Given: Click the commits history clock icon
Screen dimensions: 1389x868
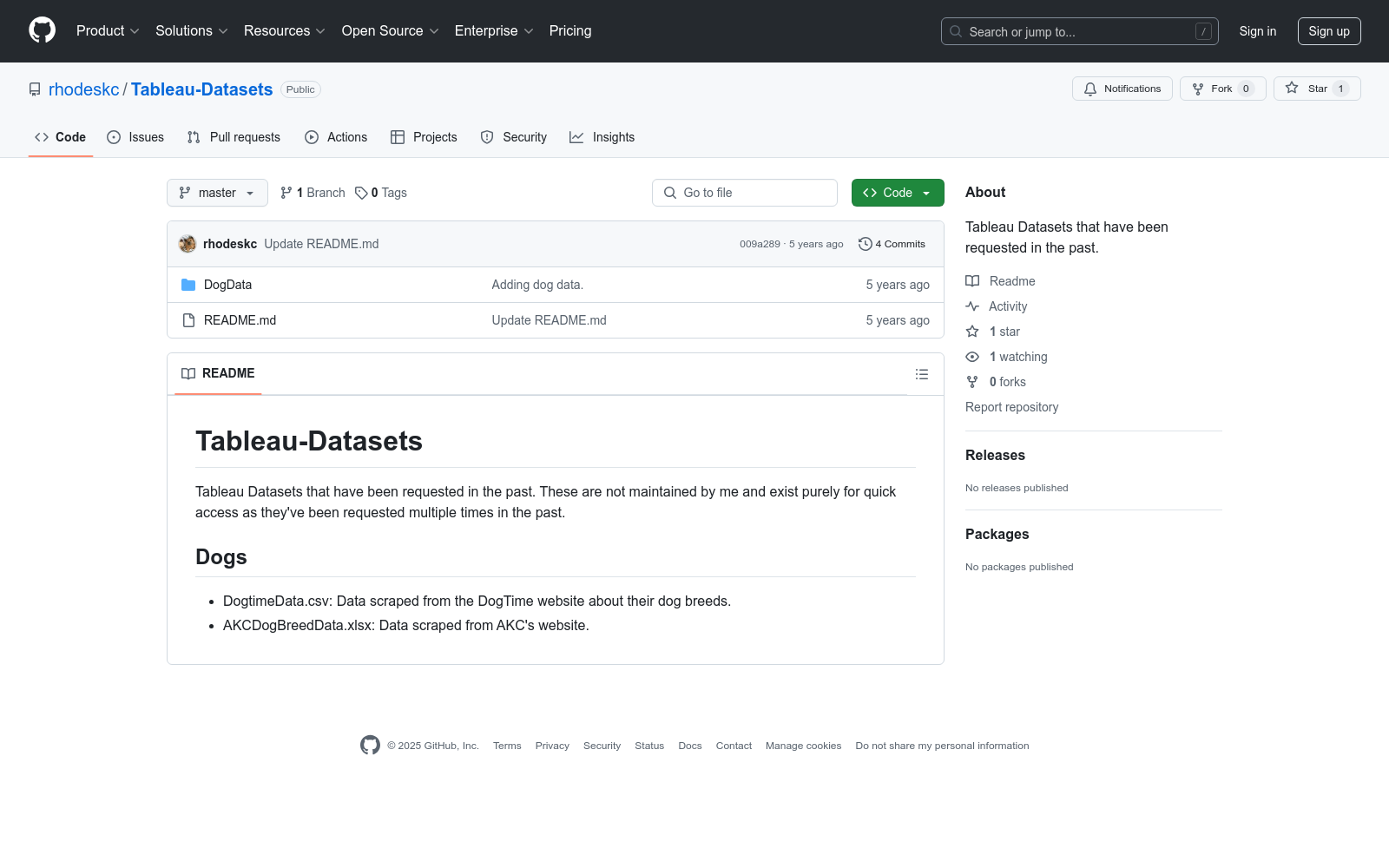Looking at the screenshot, I should (x=865, y=244).
